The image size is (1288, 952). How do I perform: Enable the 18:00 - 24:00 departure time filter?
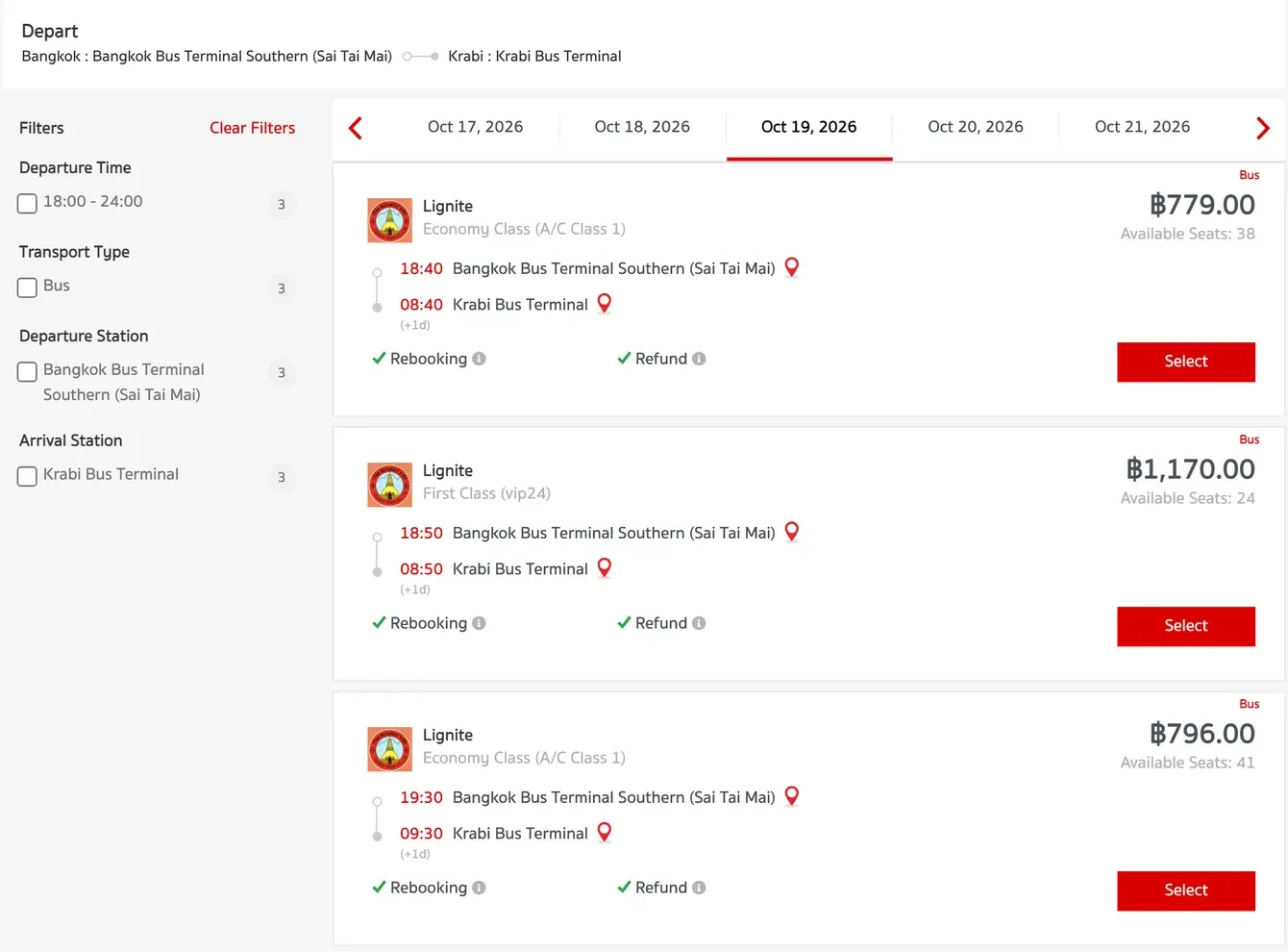(27, 203)
